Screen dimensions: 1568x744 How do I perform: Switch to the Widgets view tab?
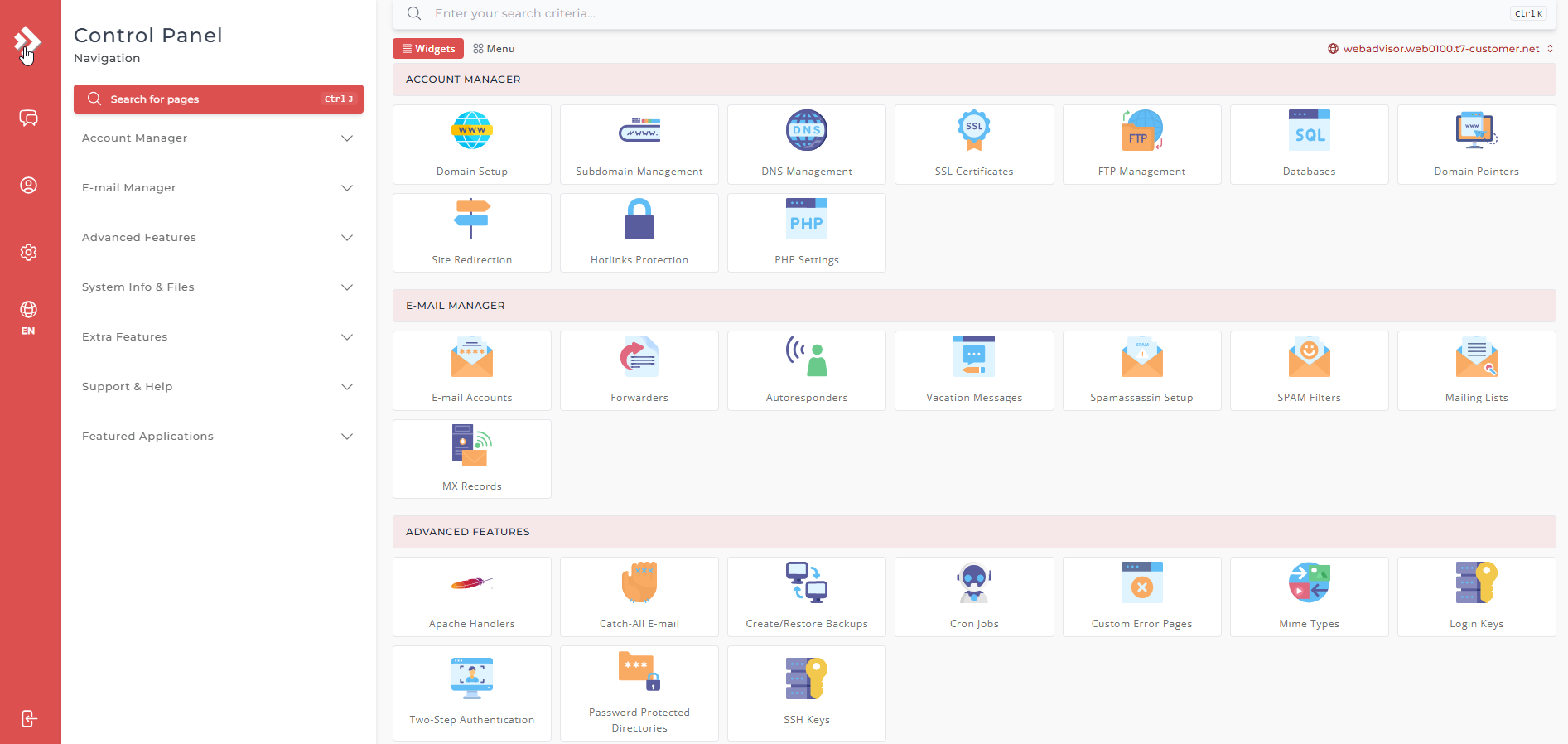428,49
